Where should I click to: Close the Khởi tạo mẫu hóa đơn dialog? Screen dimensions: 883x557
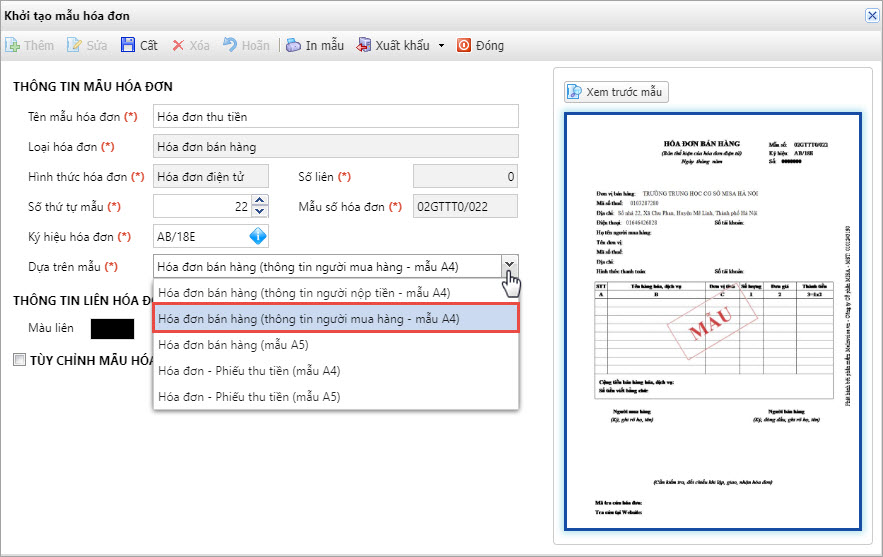click(872, 15)
